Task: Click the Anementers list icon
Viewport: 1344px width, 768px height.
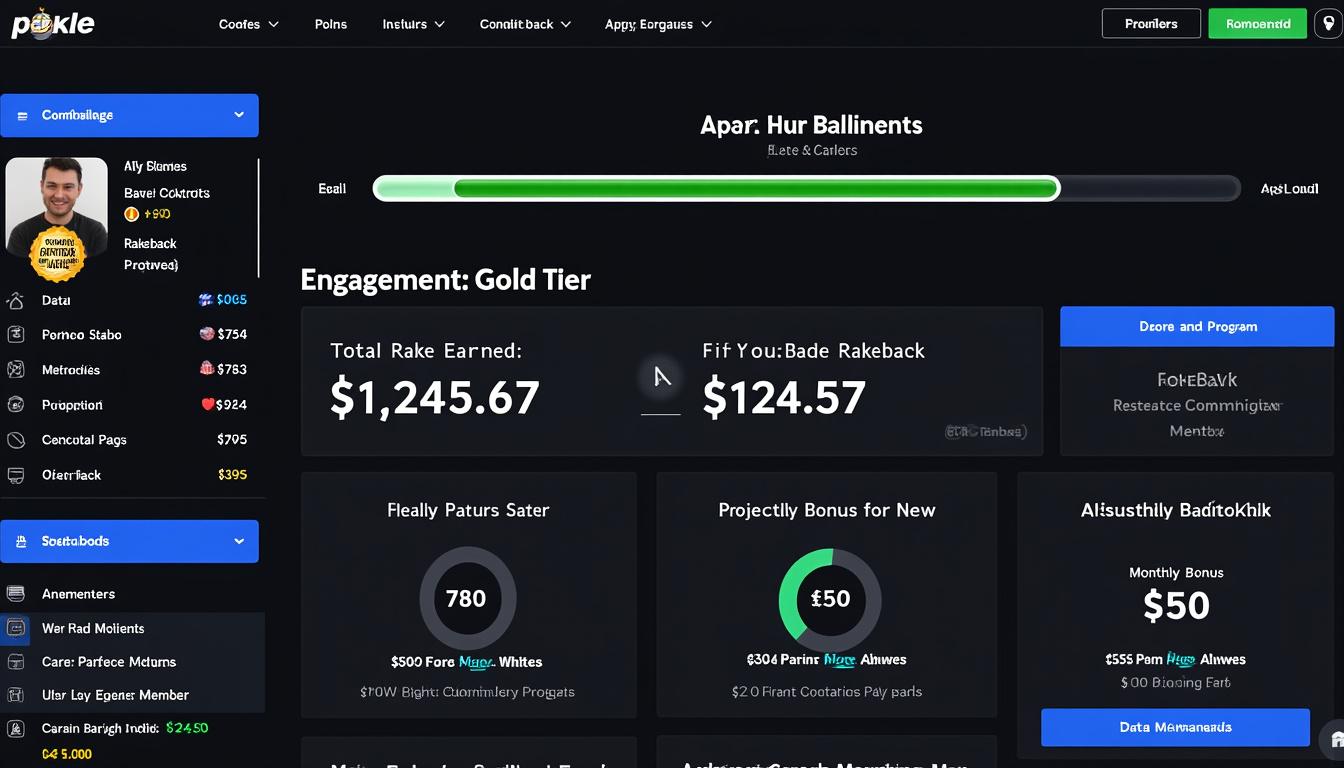Action: tap(16, 592)
